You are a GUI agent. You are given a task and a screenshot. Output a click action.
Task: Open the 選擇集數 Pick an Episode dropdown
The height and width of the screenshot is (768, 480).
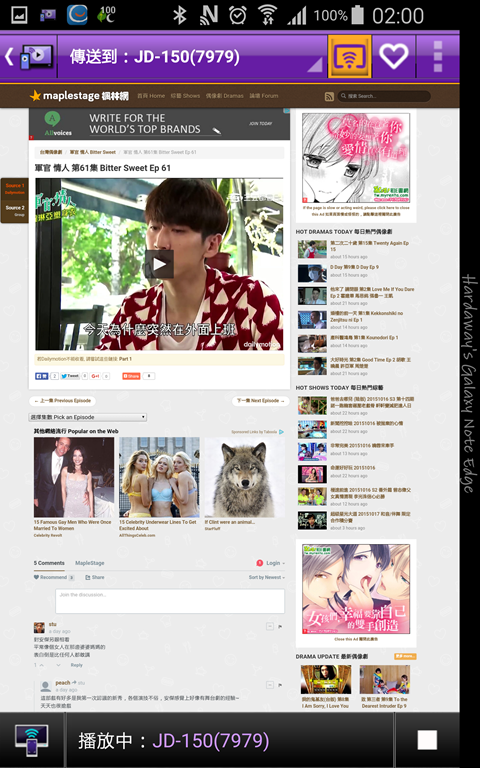tap(88, 417)
